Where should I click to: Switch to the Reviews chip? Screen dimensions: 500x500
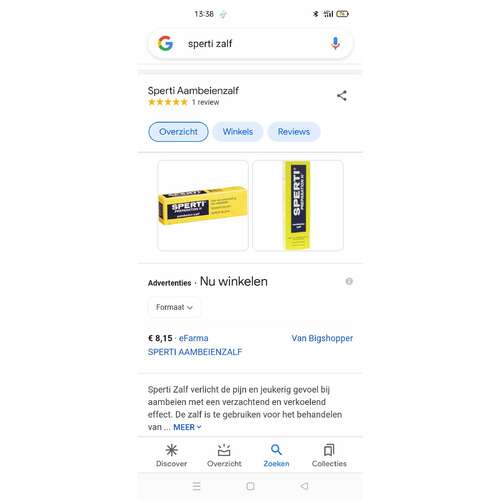pos(294,132)
